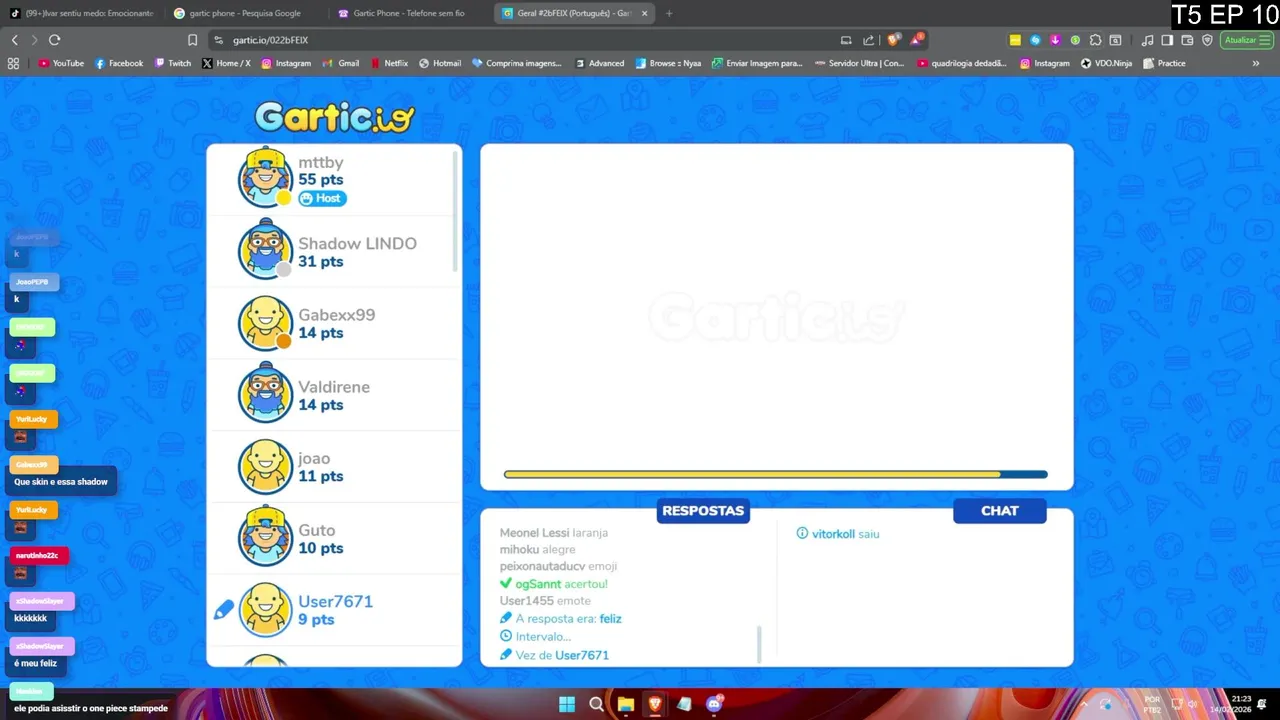Show more bookmarks overflow chevron

(x=1256, y=63)
